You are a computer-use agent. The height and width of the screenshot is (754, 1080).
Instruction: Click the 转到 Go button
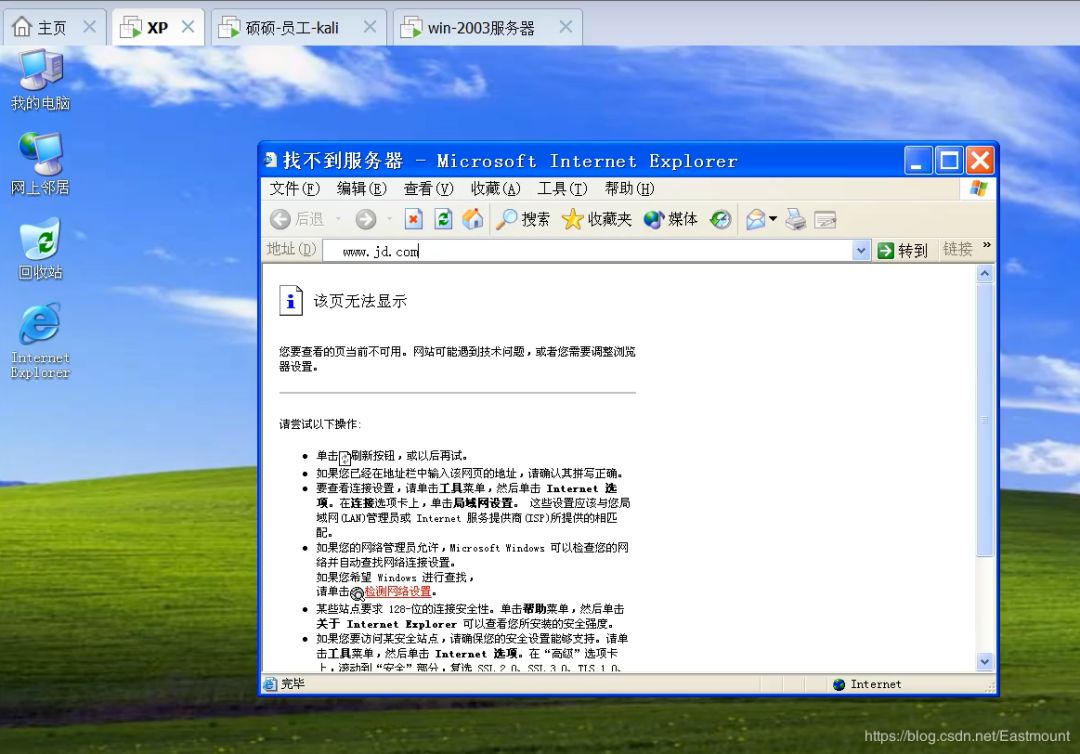point(903,251)
